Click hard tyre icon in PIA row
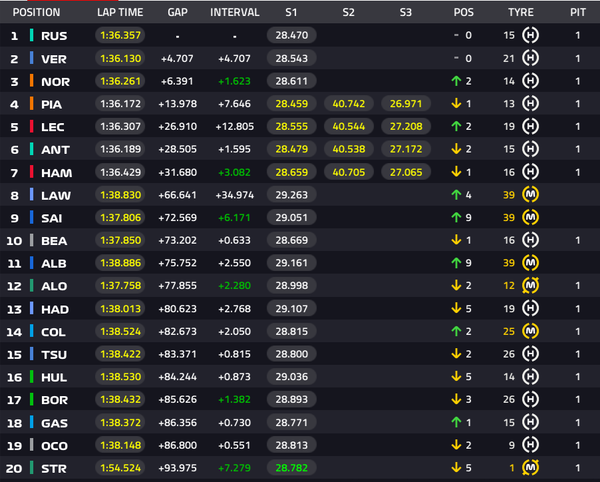 (530, 103)
